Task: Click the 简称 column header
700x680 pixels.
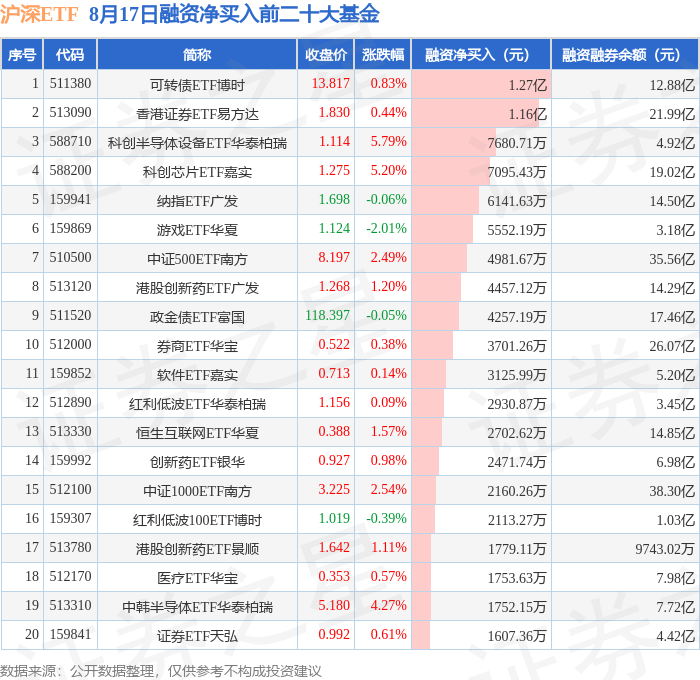Action: [x=197, y=54]
